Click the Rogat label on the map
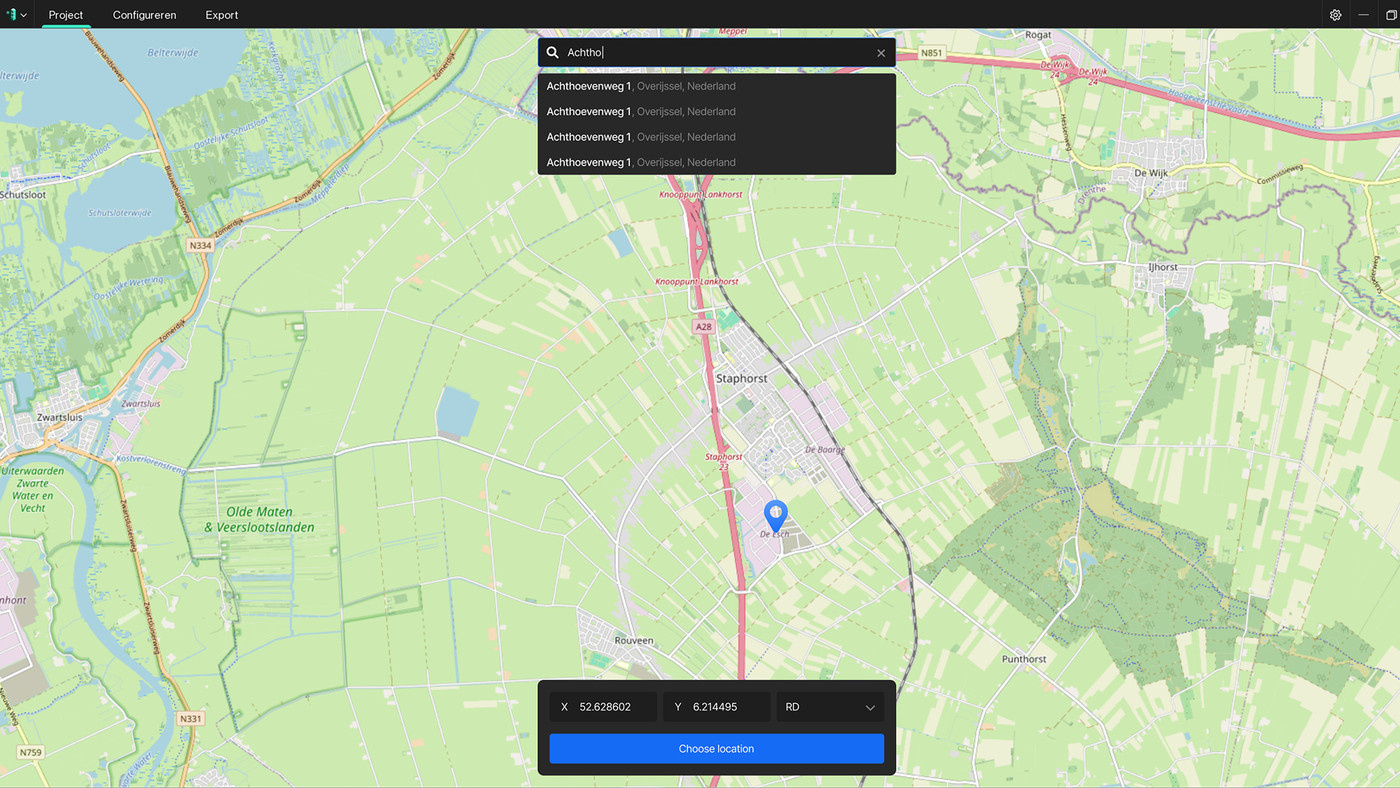1400x788 pixels. click(x=1038, y=35)
